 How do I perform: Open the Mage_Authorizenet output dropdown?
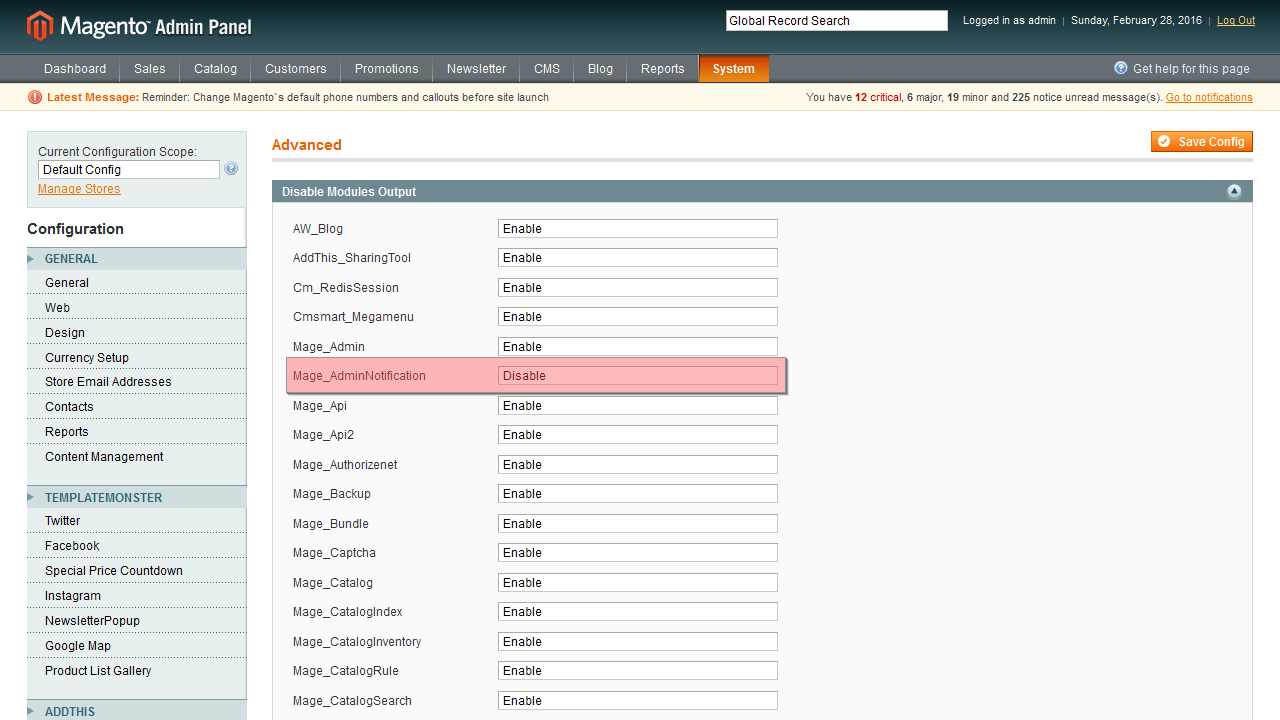[x=638, y=465]
